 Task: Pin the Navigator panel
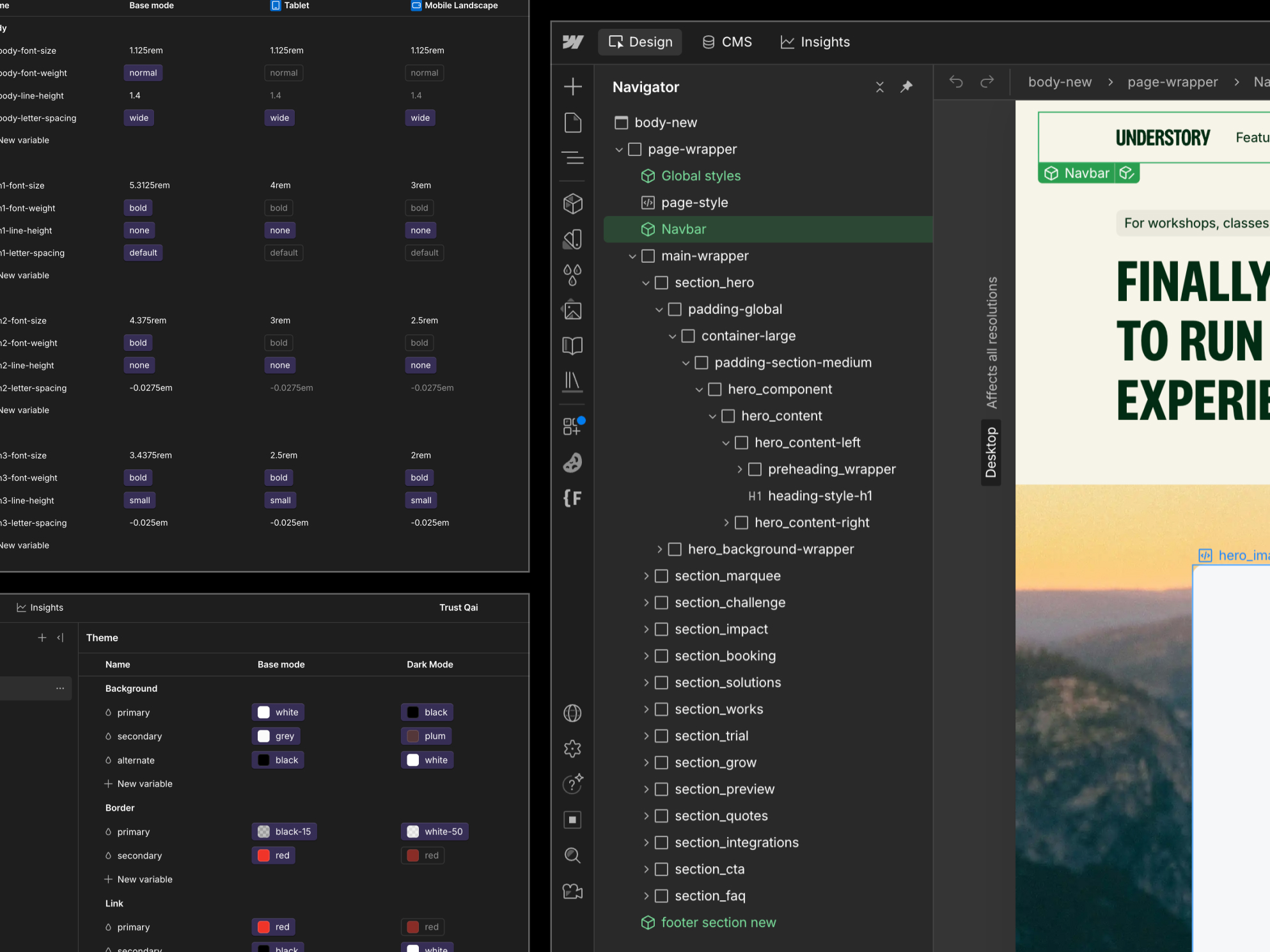coord(907,87)
